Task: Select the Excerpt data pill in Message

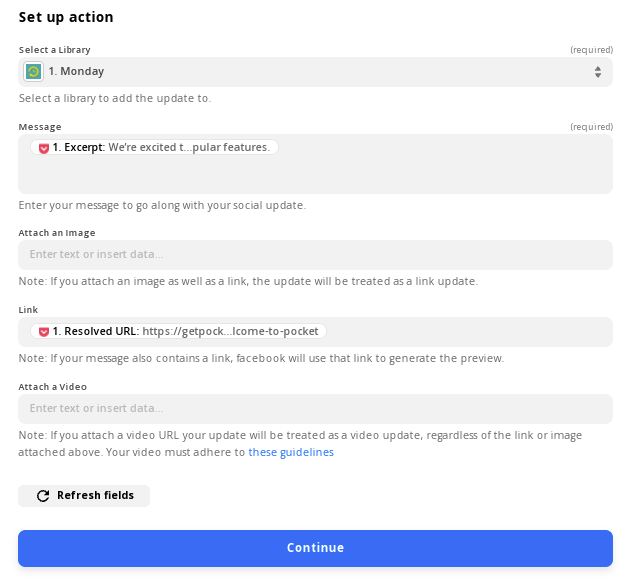Action: 154,147
